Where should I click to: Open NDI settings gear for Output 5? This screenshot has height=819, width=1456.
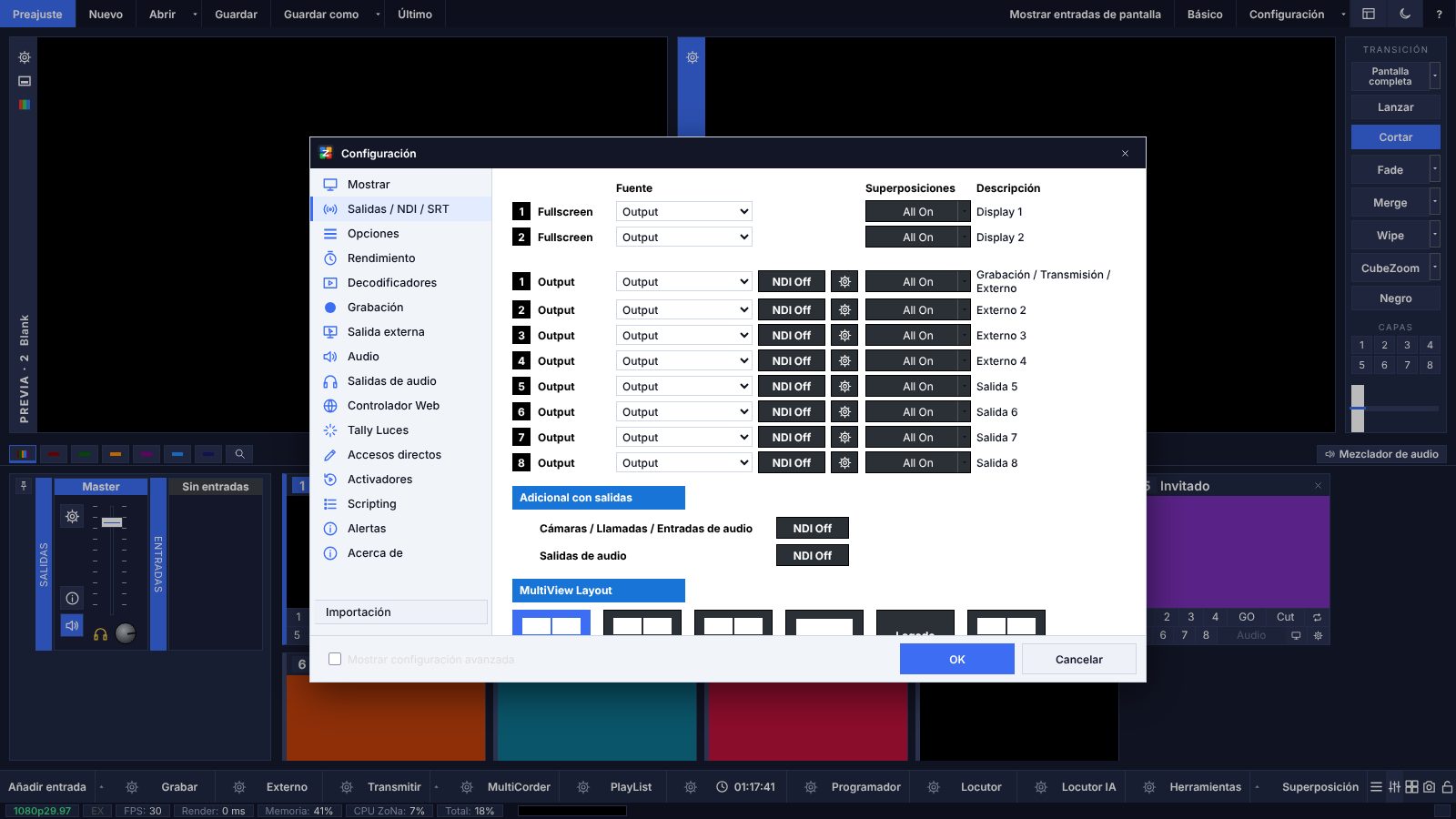pyautogui.click(x=844, y=387)
